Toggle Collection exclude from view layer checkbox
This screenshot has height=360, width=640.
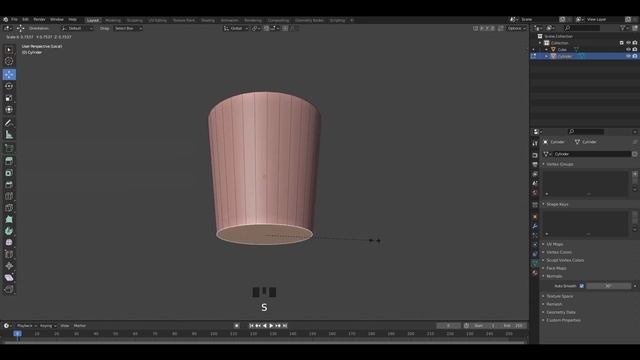pyautogui.click(x=622, y=43)
